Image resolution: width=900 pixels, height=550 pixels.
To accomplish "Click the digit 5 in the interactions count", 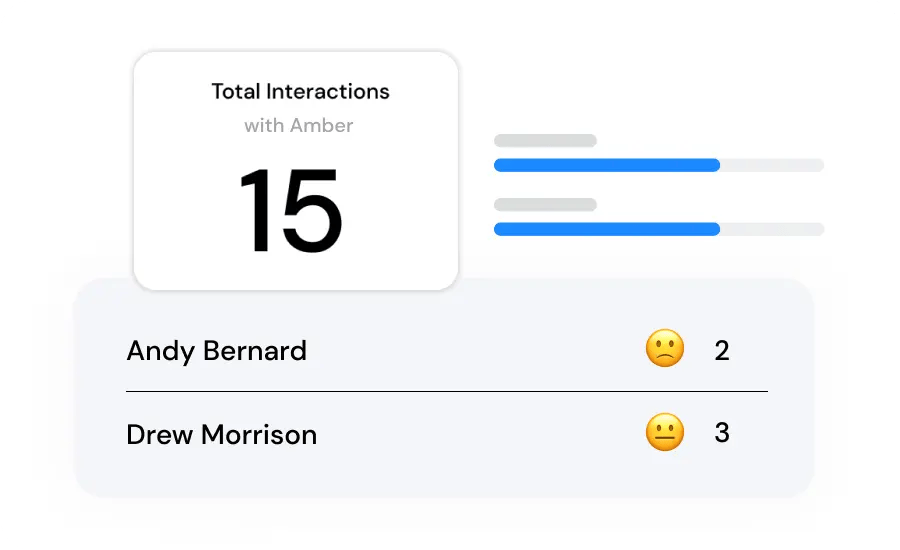I will pyautogui.click(x=313, y=211).
